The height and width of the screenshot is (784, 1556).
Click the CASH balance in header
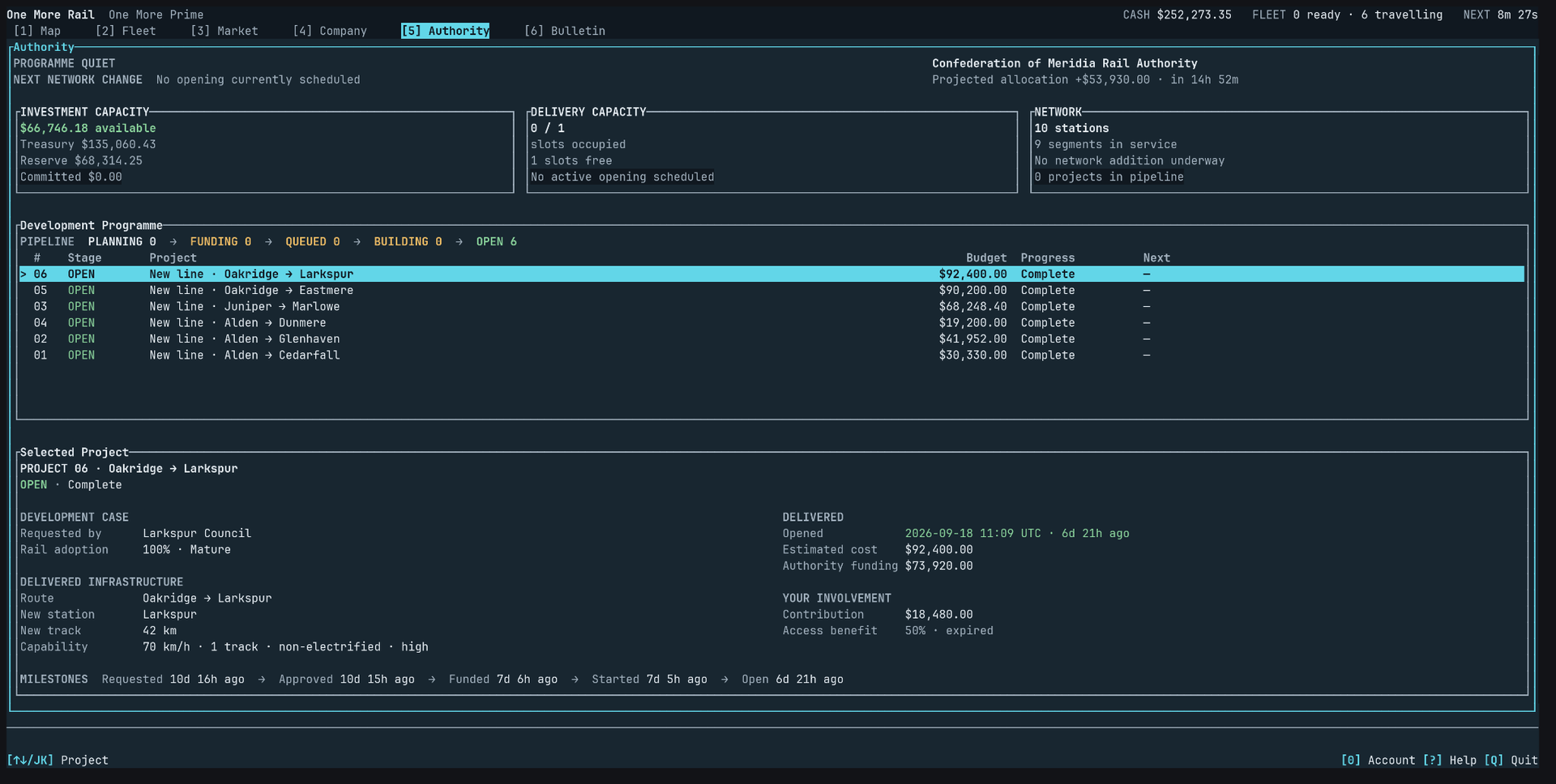click(x=1177, y=15)
